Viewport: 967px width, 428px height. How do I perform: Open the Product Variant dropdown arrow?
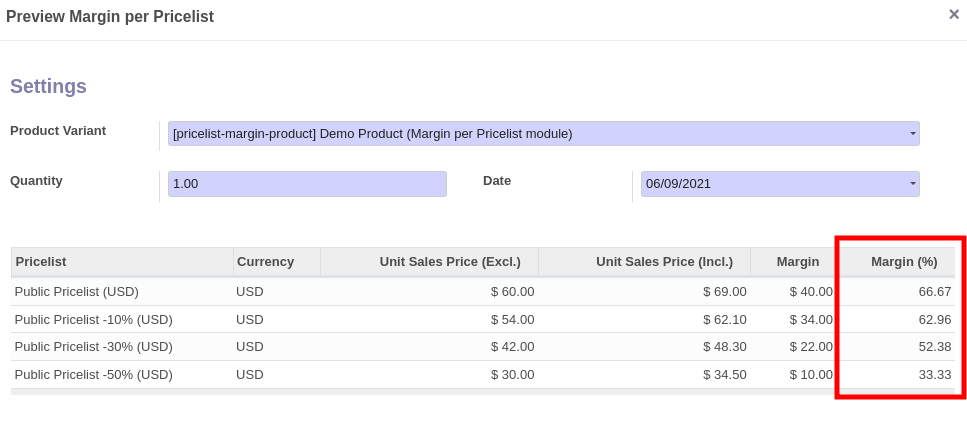click(x=913, y=134)
